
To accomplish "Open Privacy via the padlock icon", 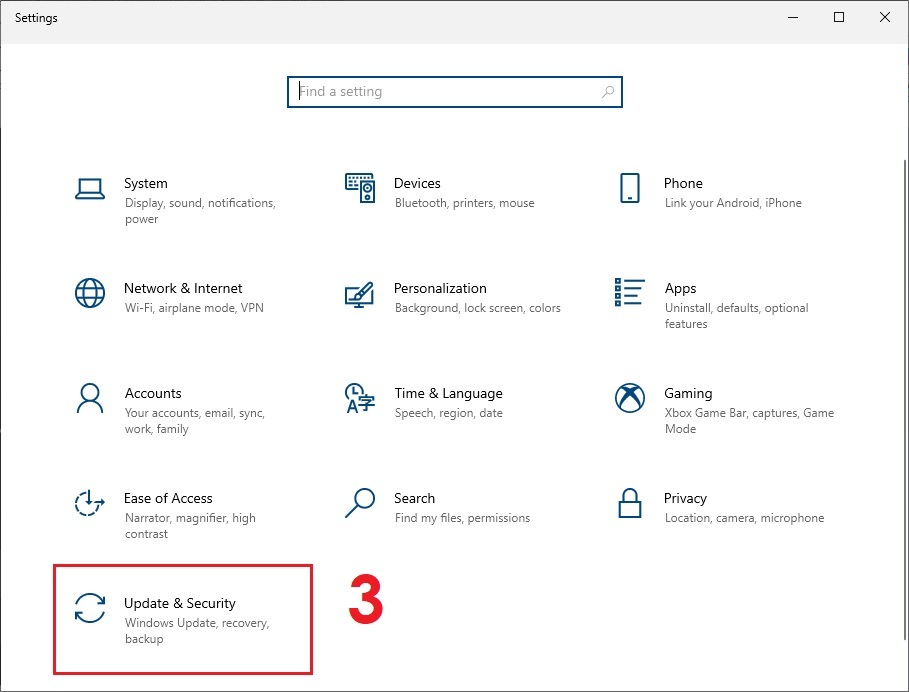I will click(629, 503).
